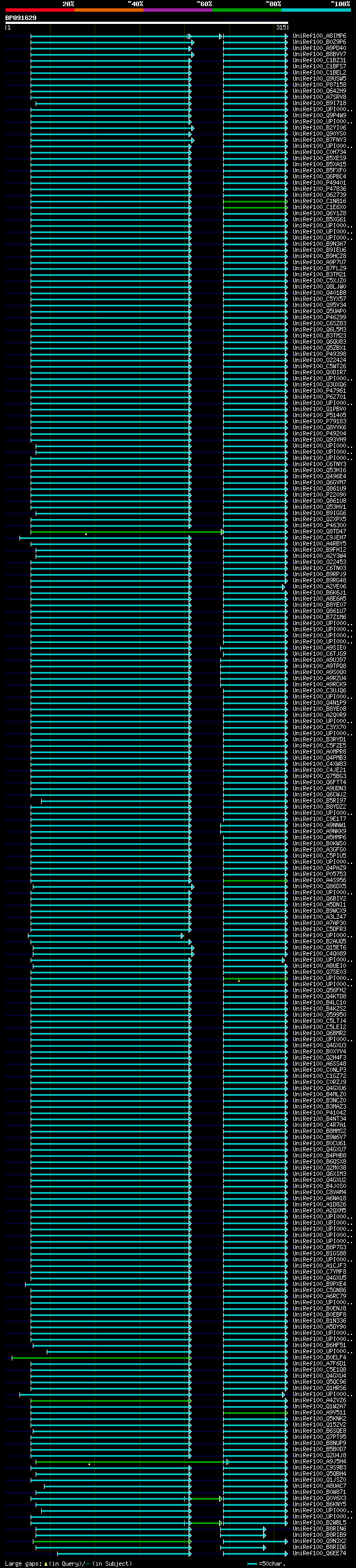Click label UniRef100_B2YI06
The image size is (356, 1568).
(319, 128)
